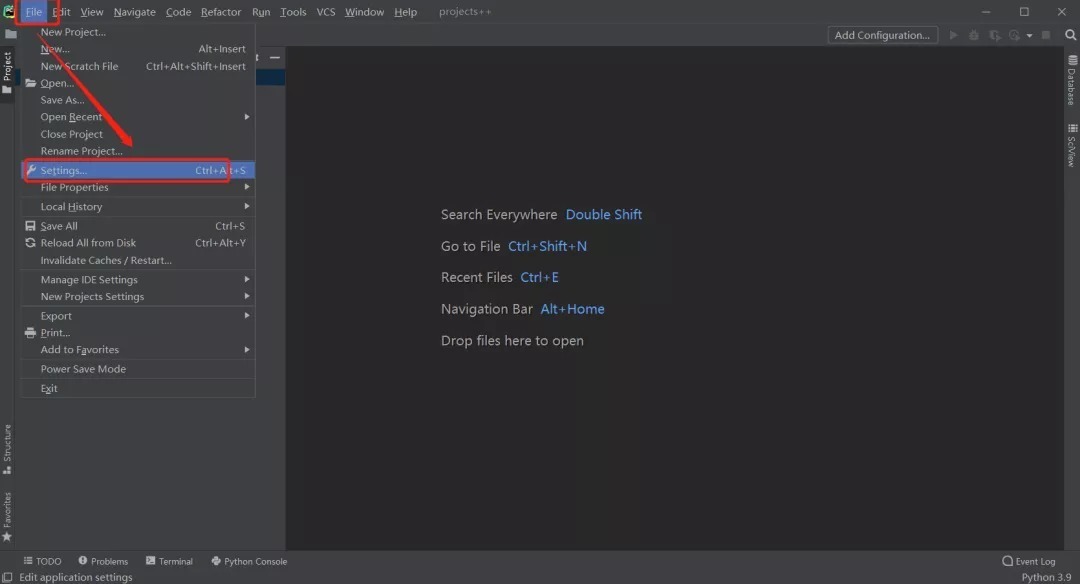
Task: Click the Run with Coverage toolbar icon
Action: (994, 34)
